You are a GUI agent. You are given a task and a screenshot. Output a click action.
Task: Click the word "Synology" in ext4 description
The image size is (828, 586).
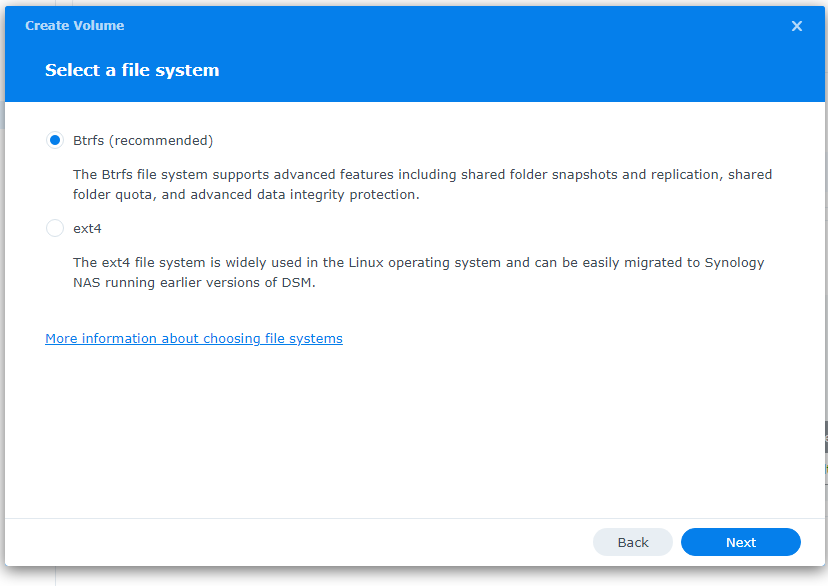(x=735, y=262)
